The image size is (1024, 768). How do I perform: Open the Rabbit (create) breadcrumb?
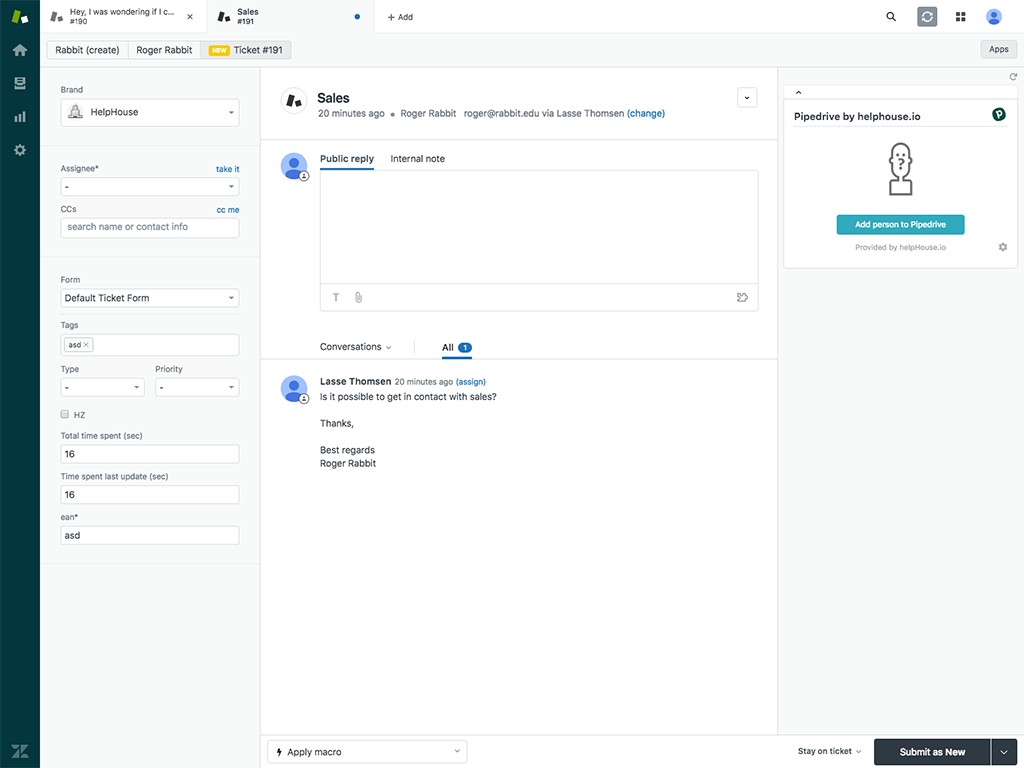click(x=88, y=50)
